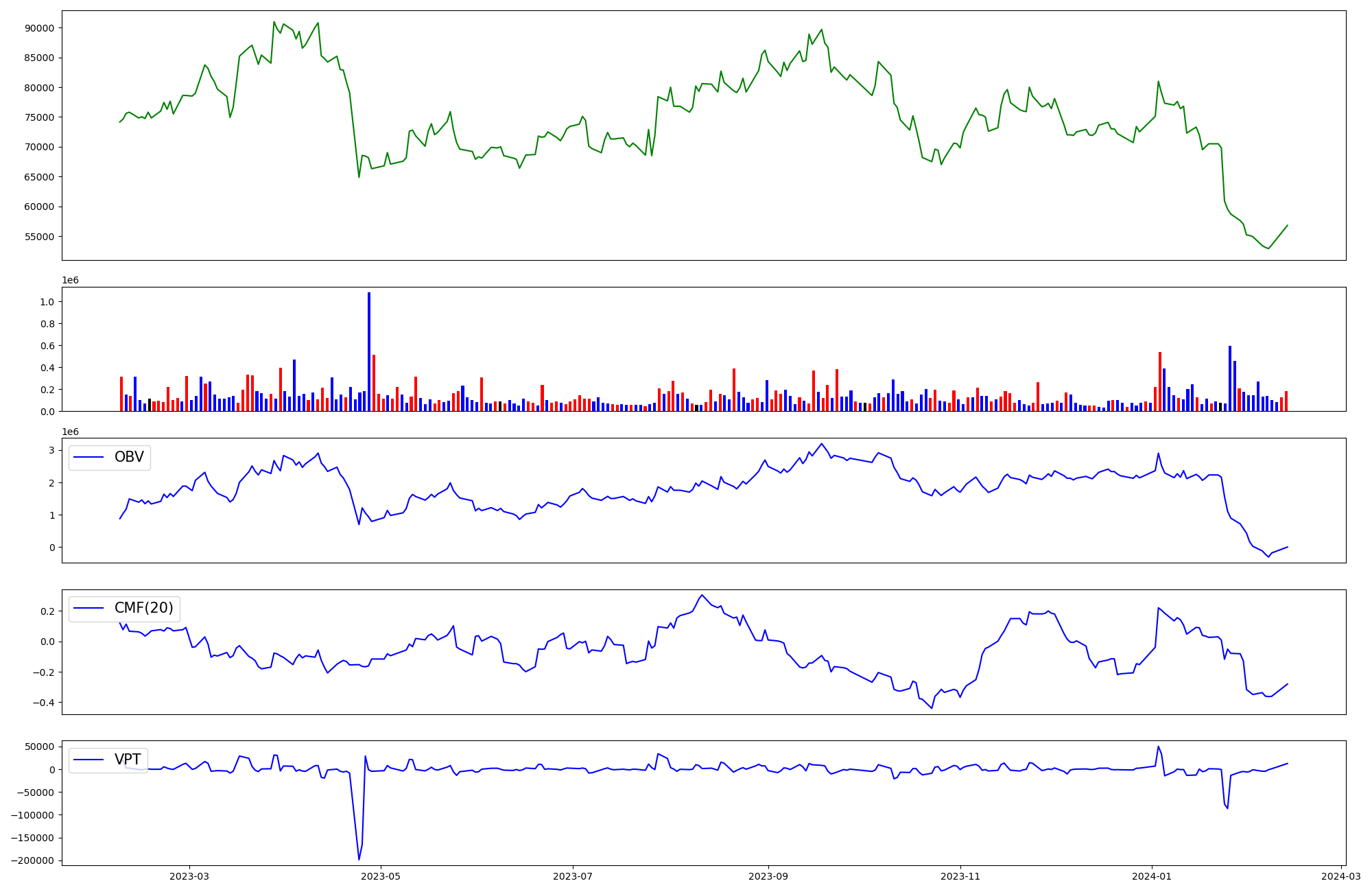1372x892 pixels.
Task: Select the 2023-11 x-axis tick label
Action: tap(960, 876)
